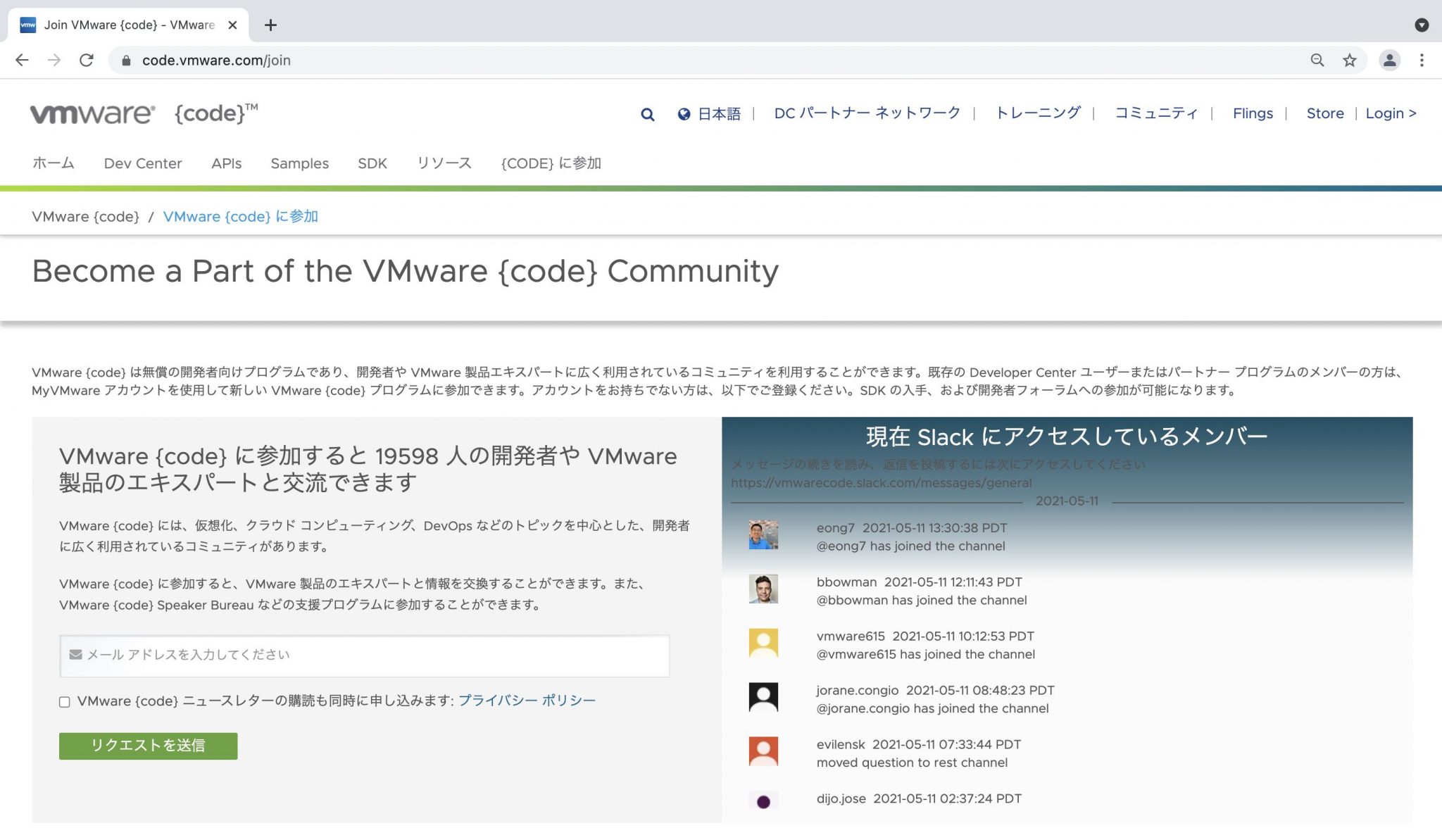The height and width of the screenshot is (840, 1442).
Task: Click the VMware {code} logo
Action: pos(144,113)
